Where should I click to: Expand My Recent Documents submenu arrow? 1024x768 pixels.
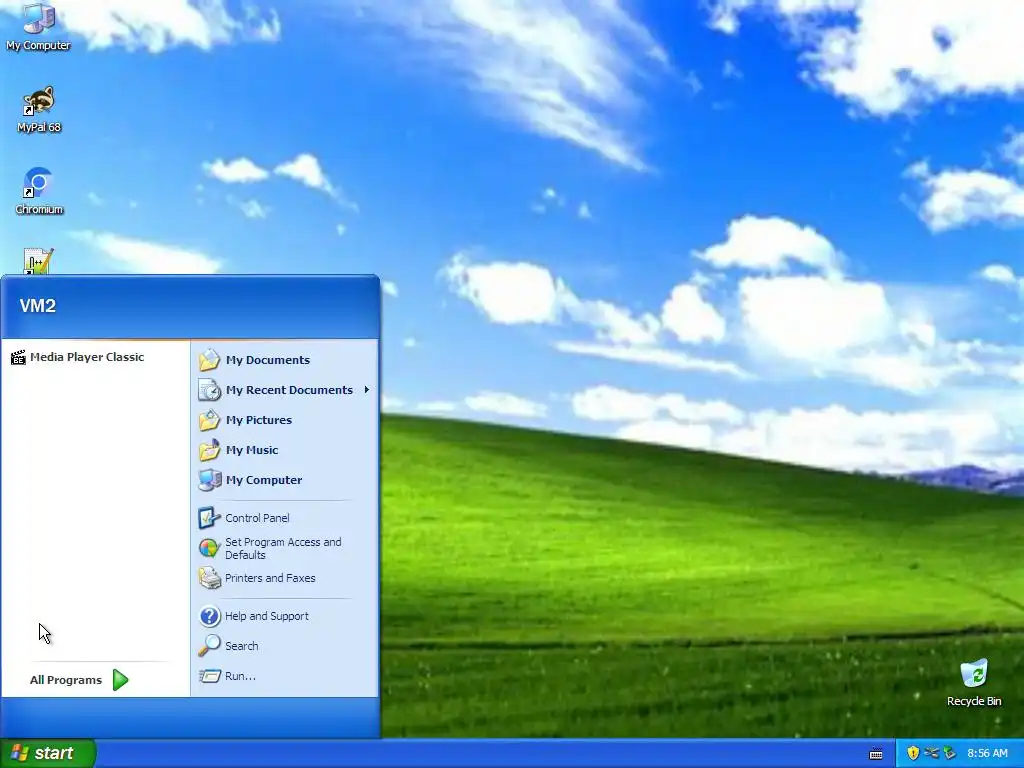coord(366,390)
